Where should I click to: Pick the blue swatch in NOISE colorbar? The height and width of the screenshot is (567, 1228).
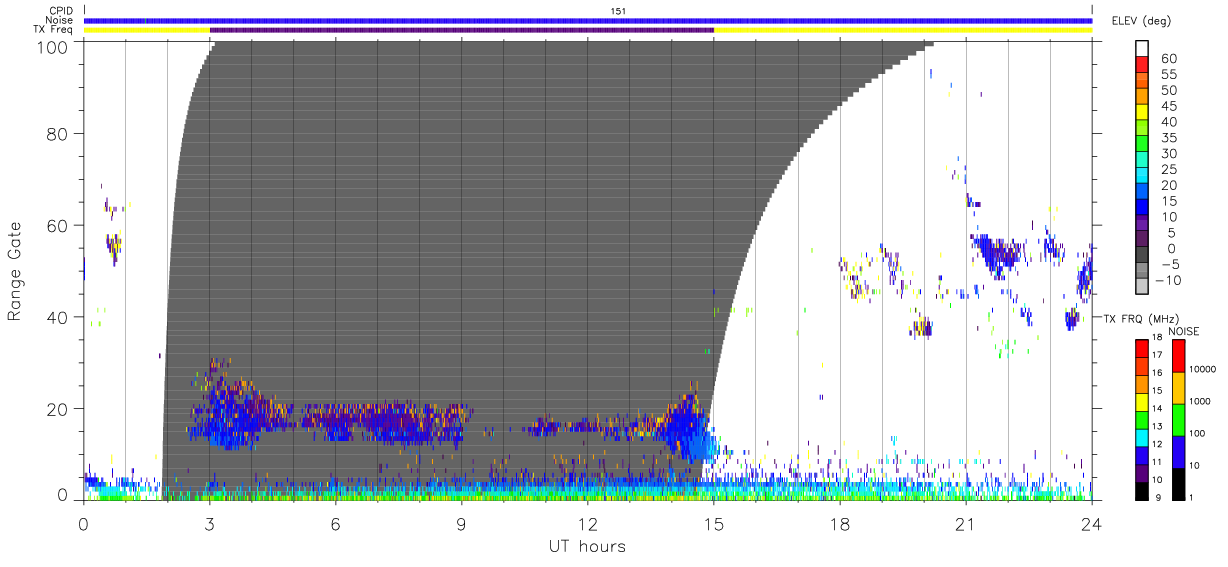pyautogui.click(x=1178, y=451)
